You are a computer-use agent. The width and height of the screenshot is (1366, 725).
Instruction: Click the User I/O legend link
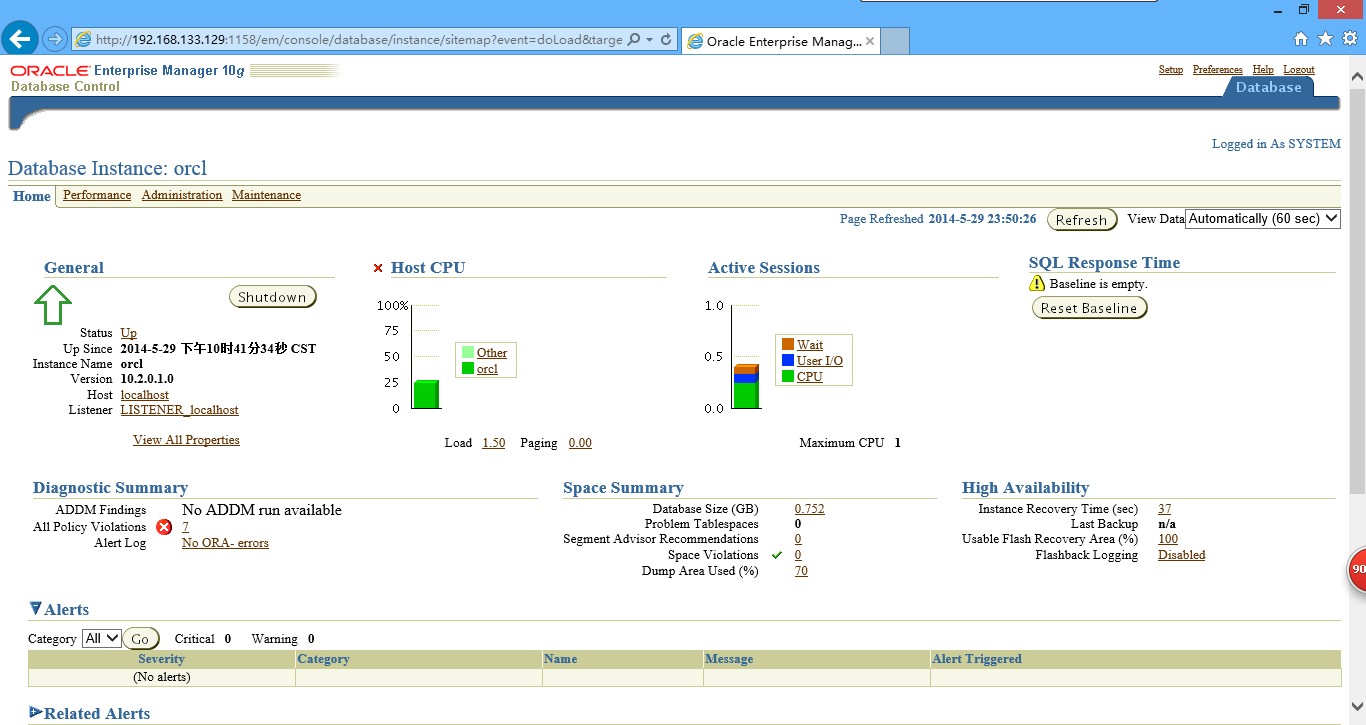tap(820, 361)
